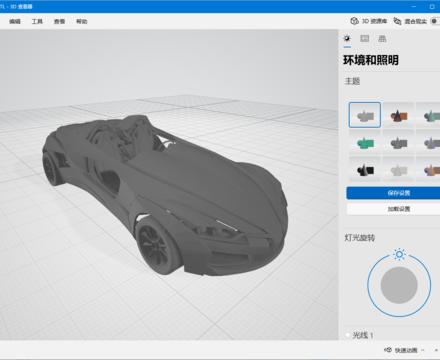Click the sun handle on light rotation dial
Viewport: 440px width, 360px height.
click(399, 255)
